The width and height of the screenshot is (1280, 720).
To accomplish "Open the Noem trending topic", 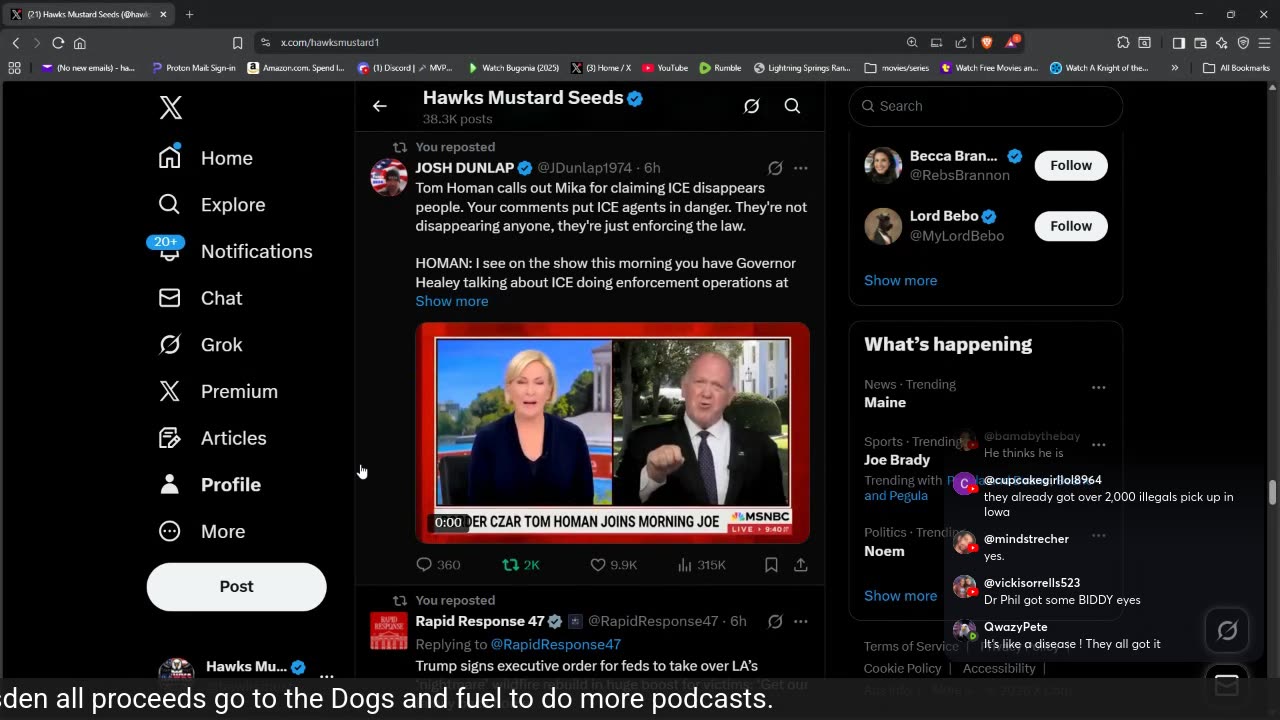I will [x=884, y=551].
